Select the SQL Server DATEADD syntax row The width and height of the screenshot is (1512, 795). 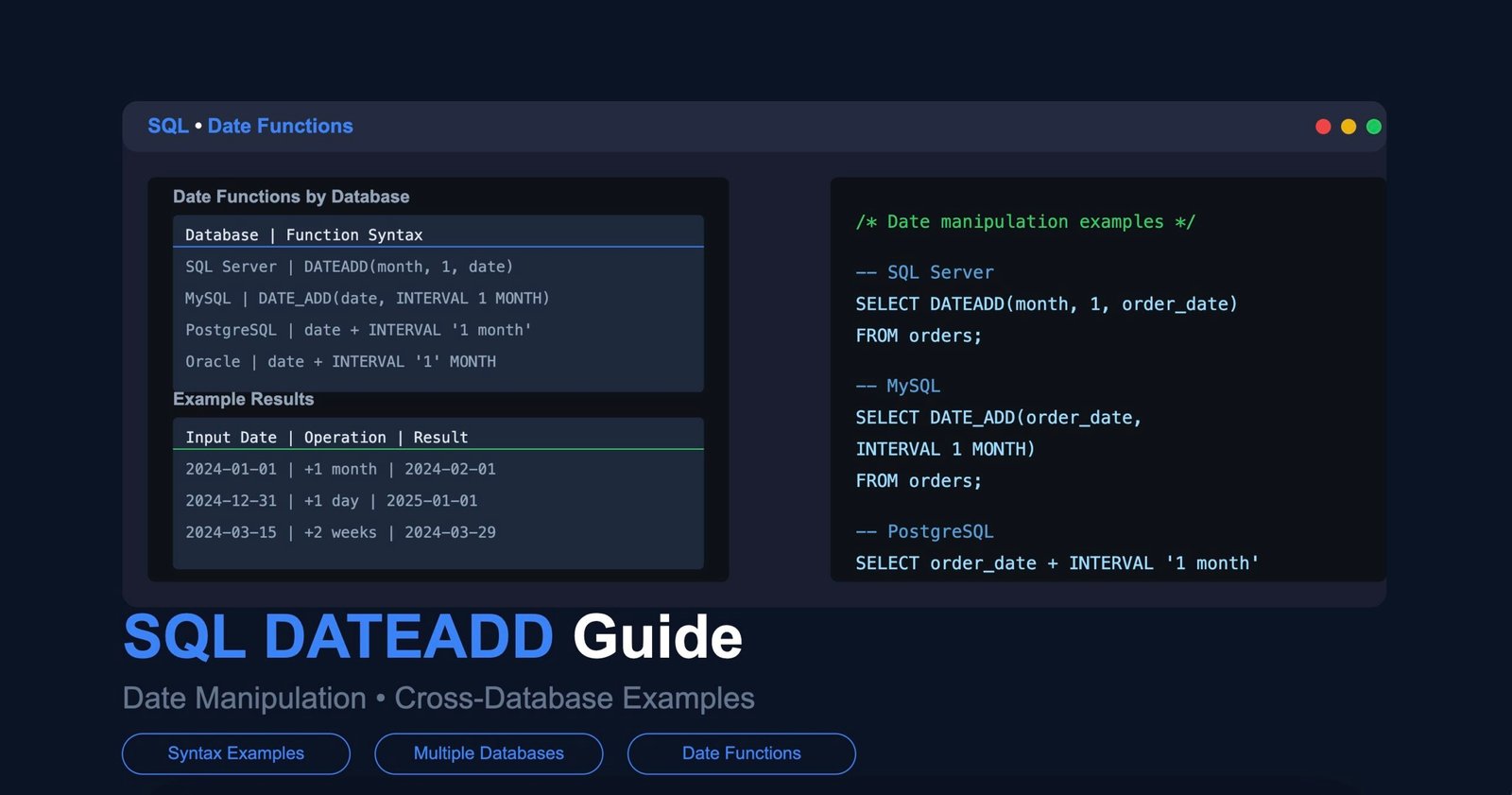[438, 267]
